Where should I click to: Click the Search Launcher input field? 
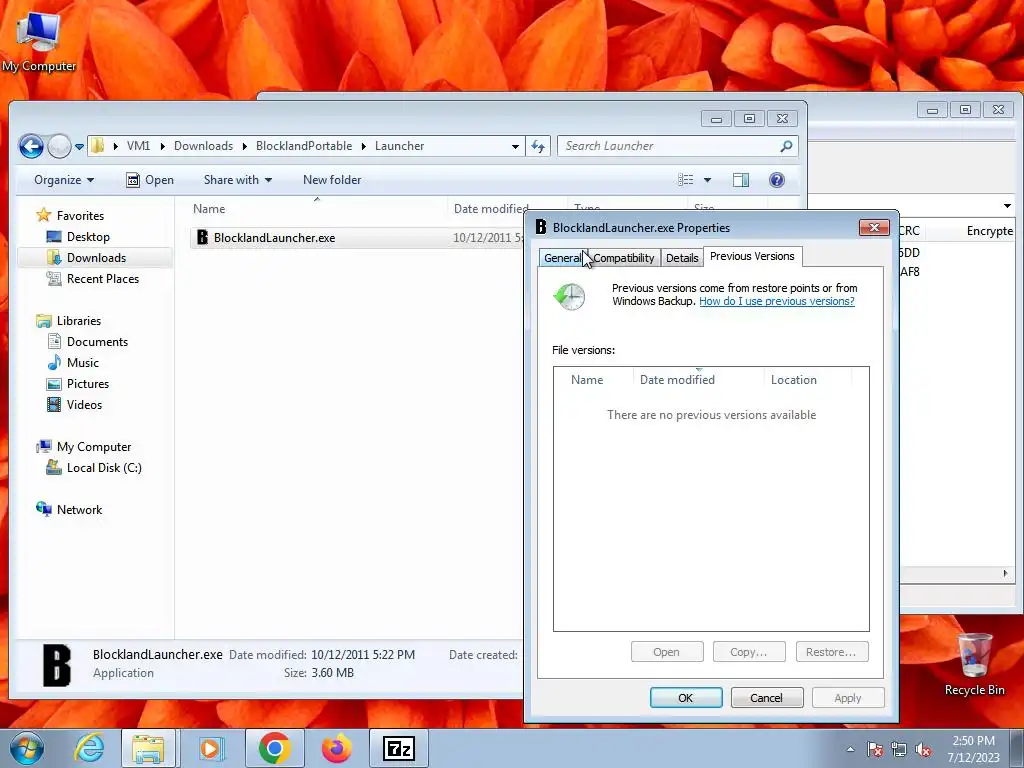(669, 146)
